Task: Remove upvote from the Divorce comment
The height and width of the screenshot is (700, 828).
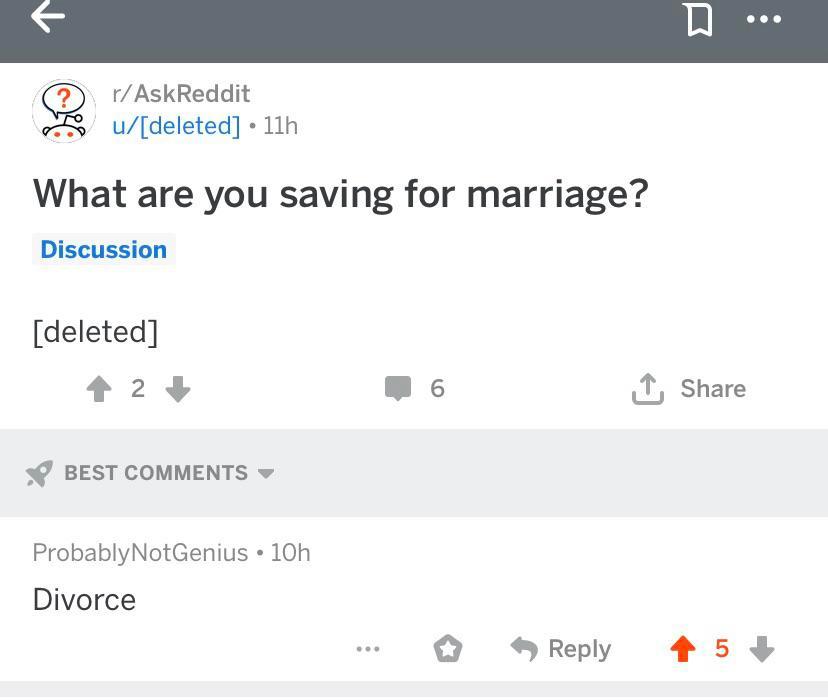Action: (682, 649)
